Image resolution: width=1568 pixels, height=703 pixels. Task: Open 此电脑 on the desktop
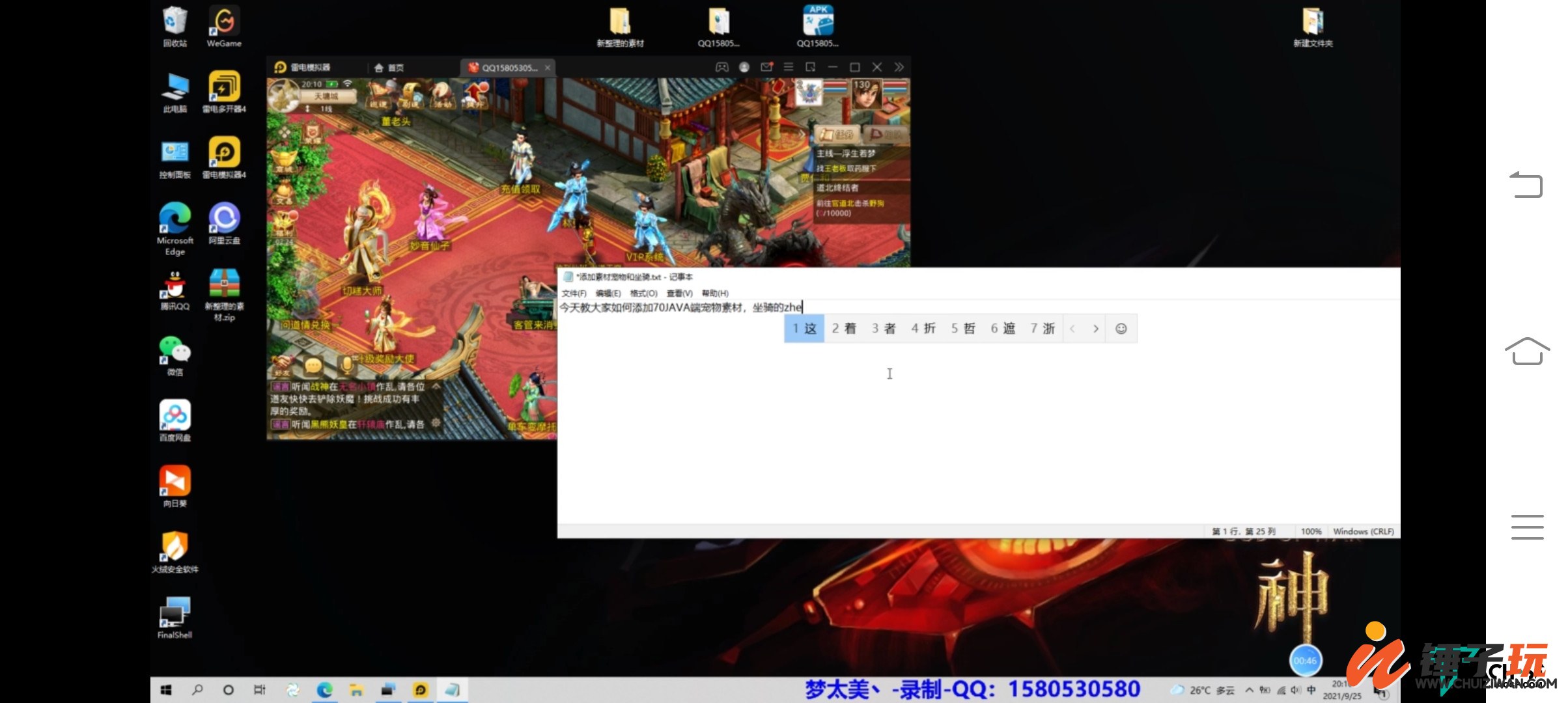(x=175, y=92)
